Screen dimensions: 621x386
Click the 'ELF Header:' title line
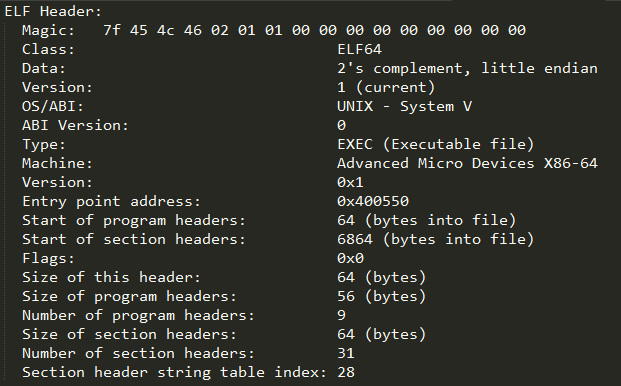point(53,11)
